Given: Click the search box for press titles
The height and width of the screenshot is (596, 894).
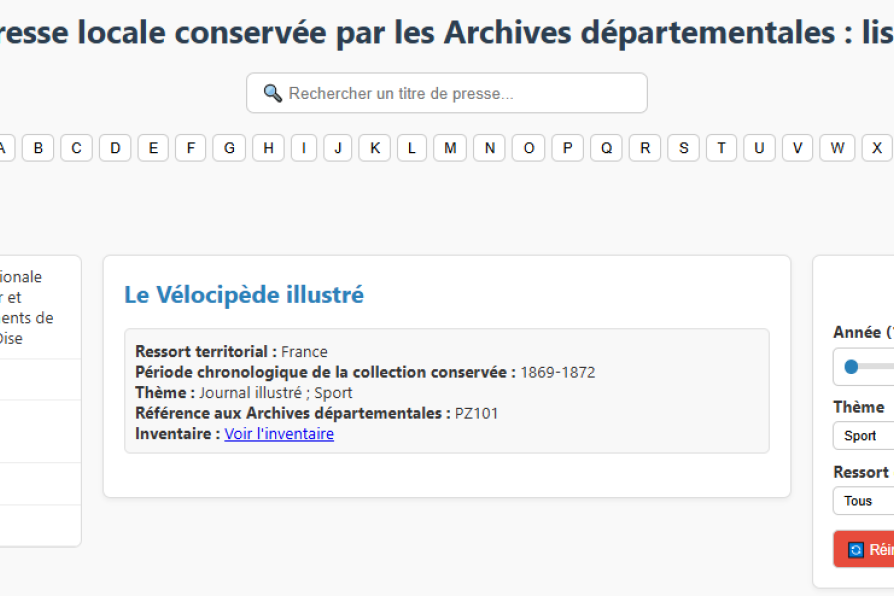Looking at the screenshot, I should pos(446,93).
